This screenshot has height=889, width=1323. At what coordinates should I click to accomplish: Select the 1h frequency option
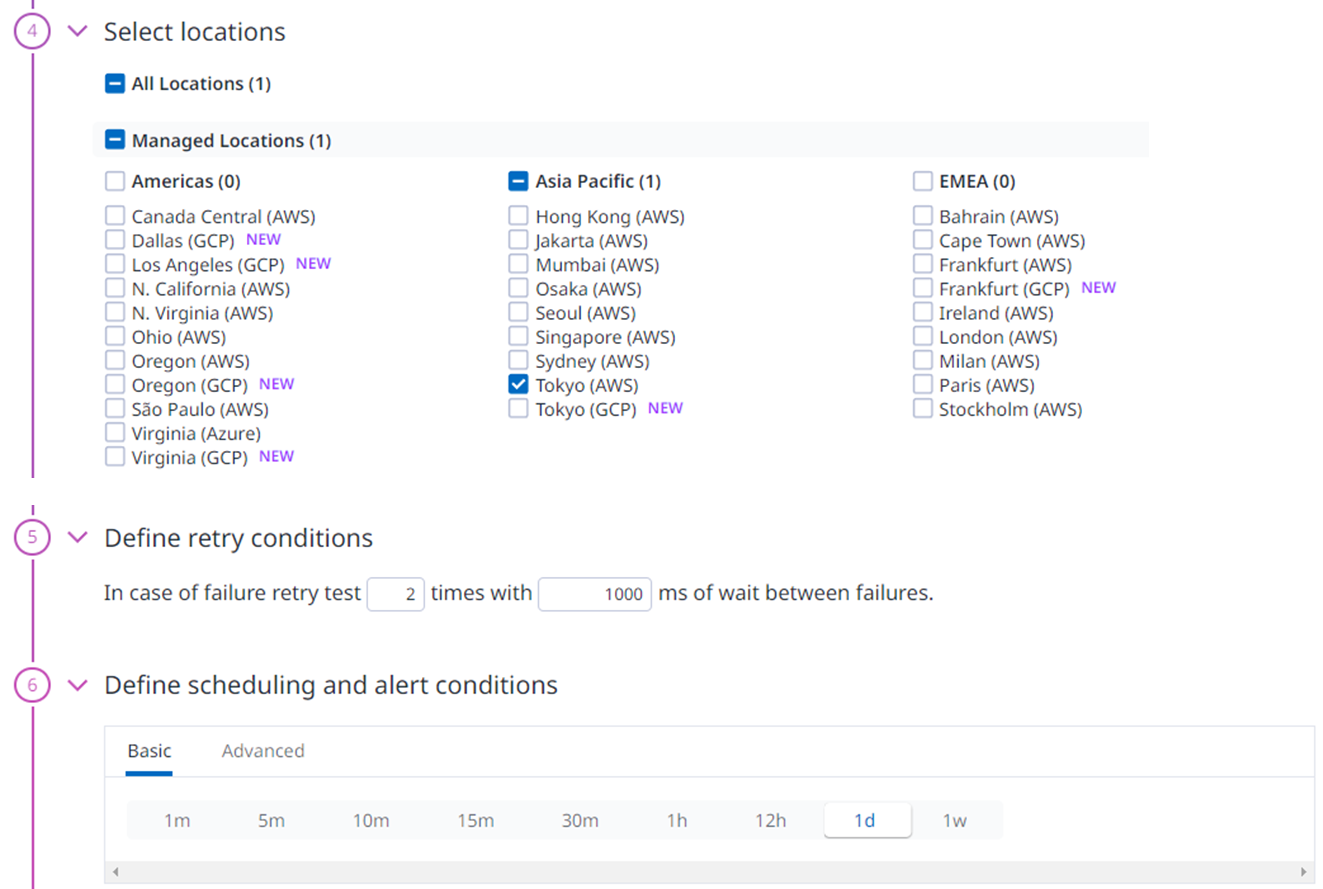tap(677, 821)
